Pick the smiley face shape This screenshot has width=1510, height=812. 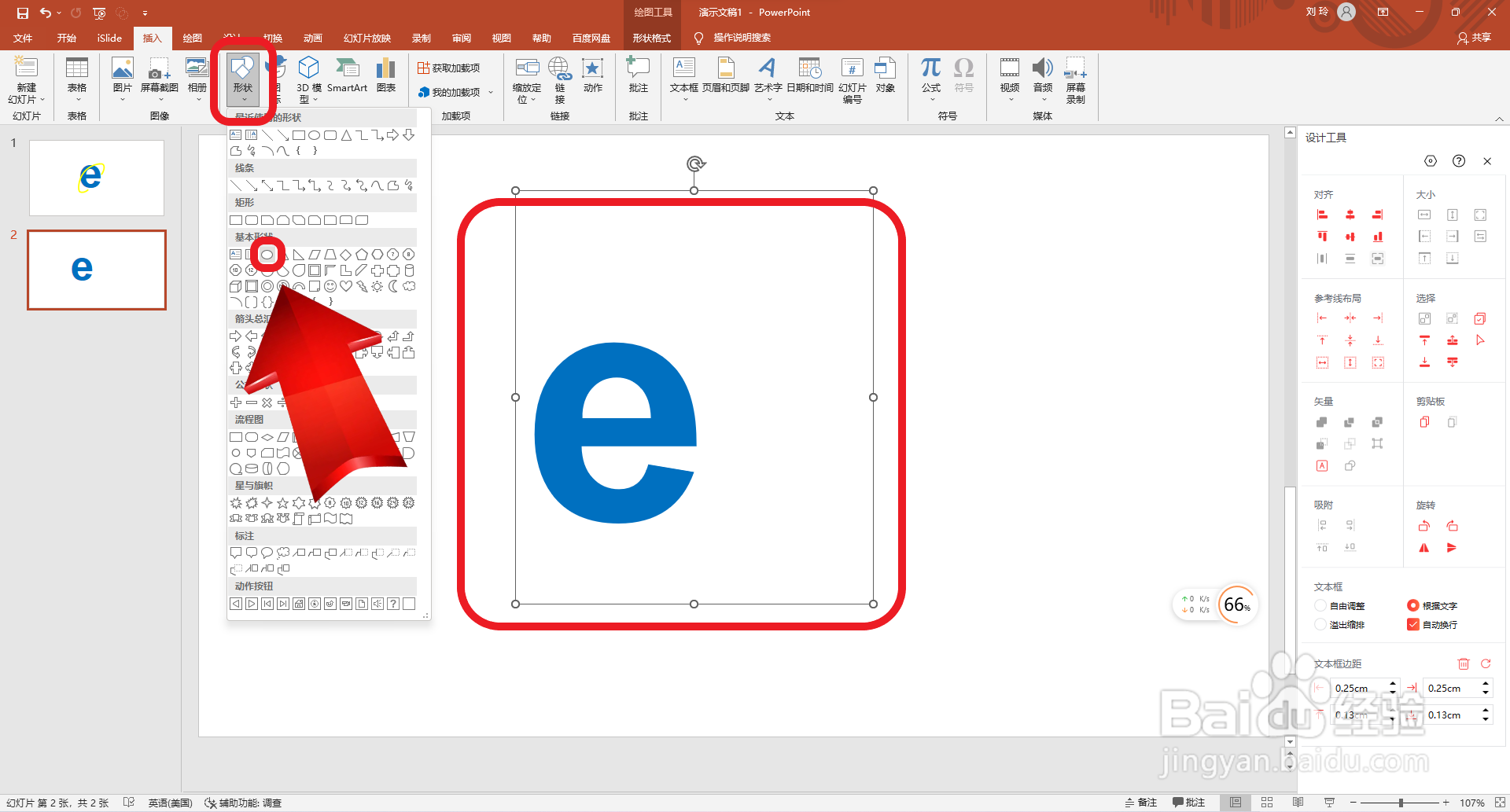tap(330, 286)
